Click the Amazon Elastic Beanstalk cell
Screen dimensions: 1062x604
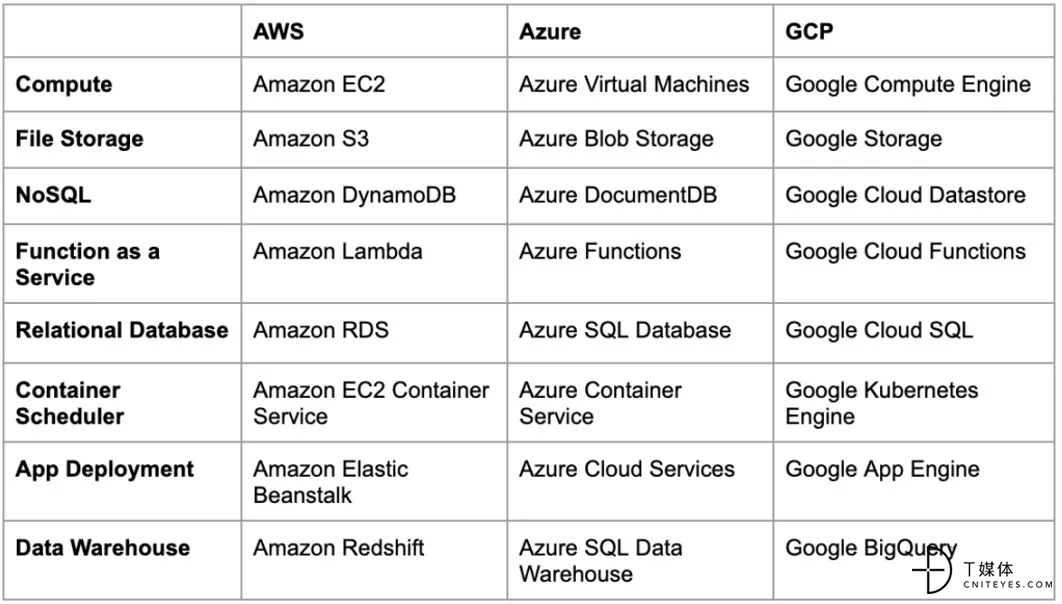pyautogui.click(x=374, y=481)
